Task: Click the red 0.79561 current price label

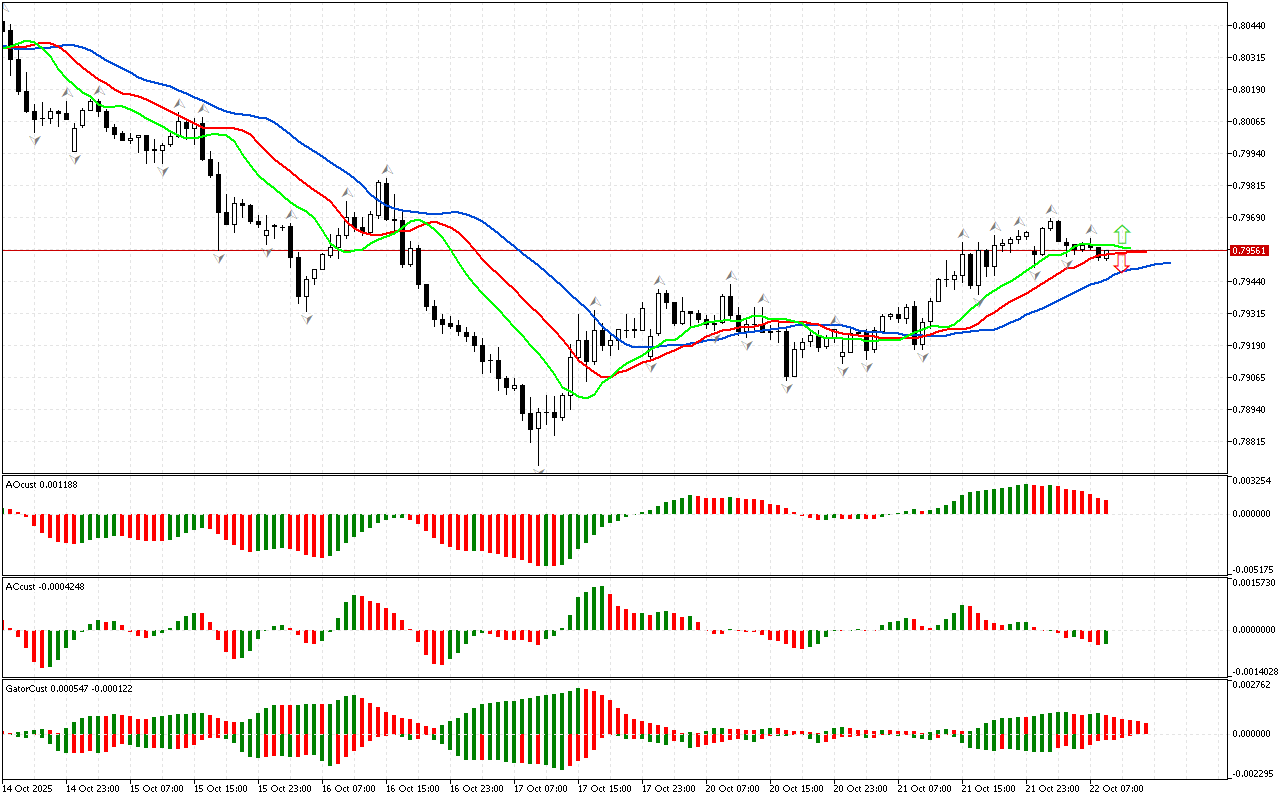Action: click(x=1250, y=251)
